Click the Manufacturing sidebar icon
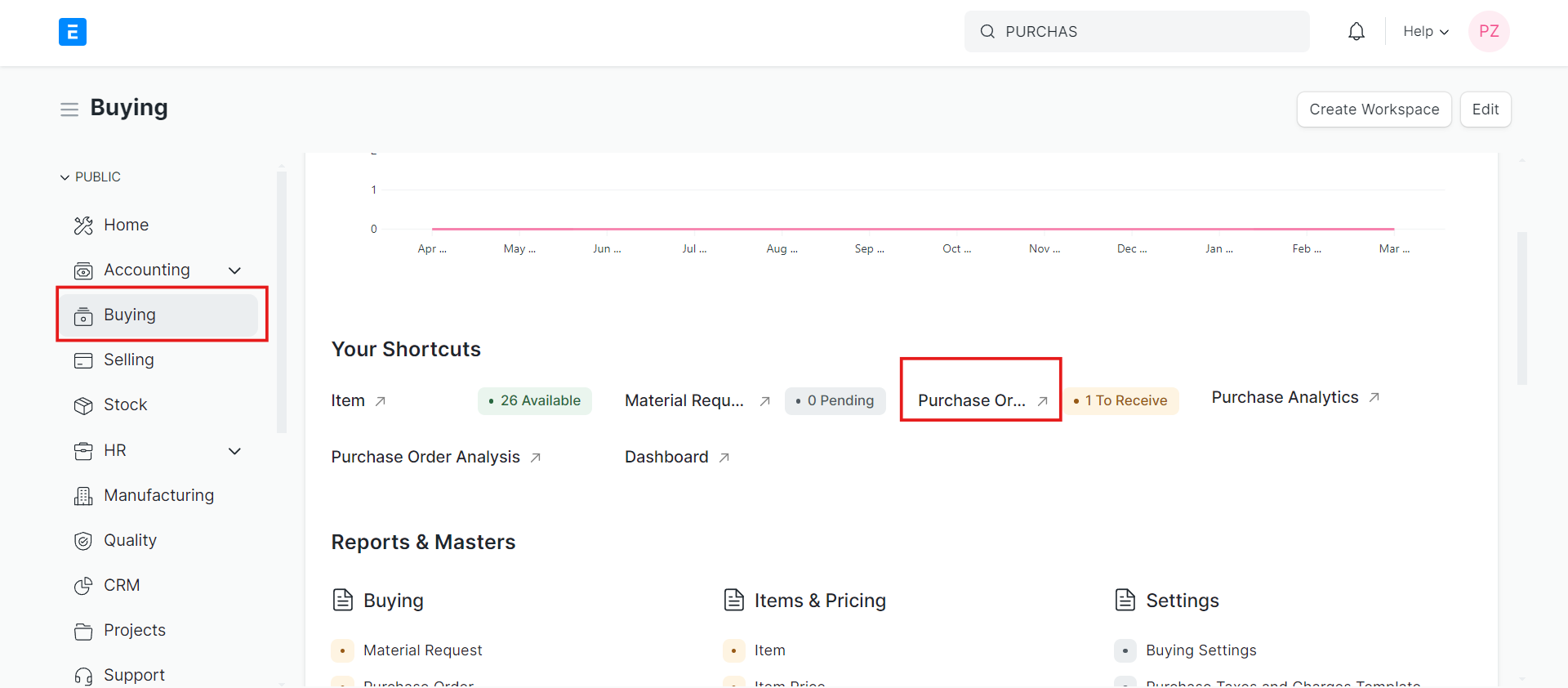 pyautogui.click(x=83, y=496)
